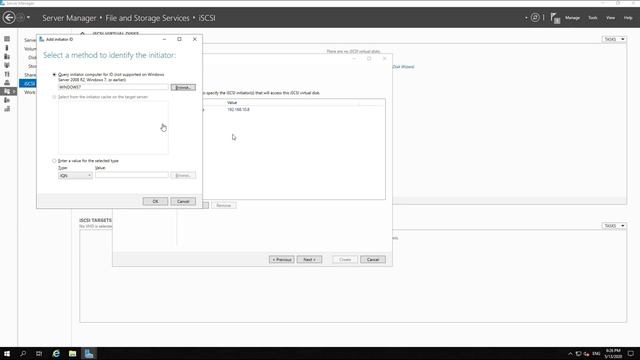Select File and Storage Services sidebar icon
640x360 pixels.
8,91
